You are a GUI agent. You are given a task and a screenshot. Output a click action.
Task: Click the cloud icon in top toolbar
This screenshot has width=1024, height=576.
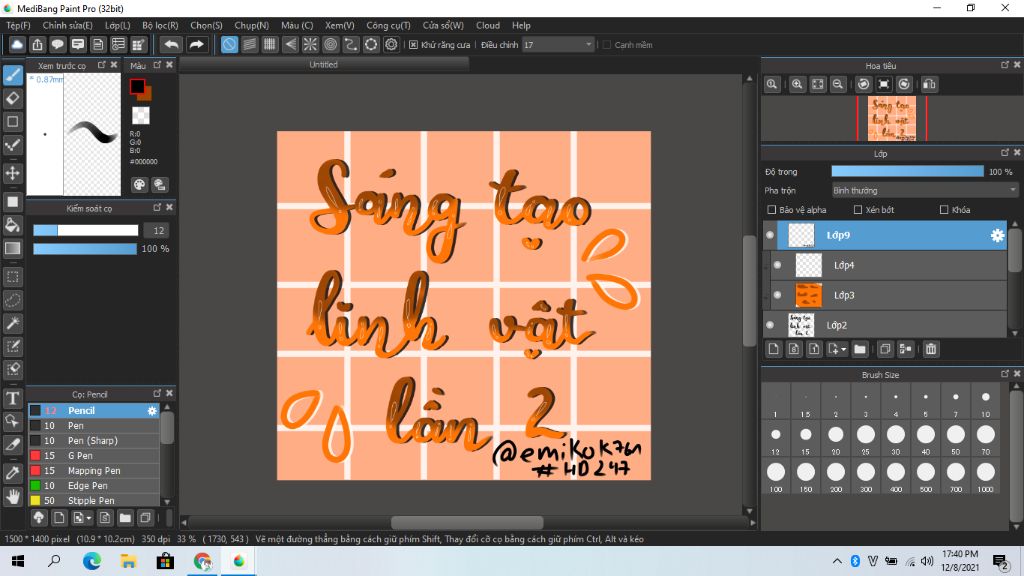click(17, 44)
